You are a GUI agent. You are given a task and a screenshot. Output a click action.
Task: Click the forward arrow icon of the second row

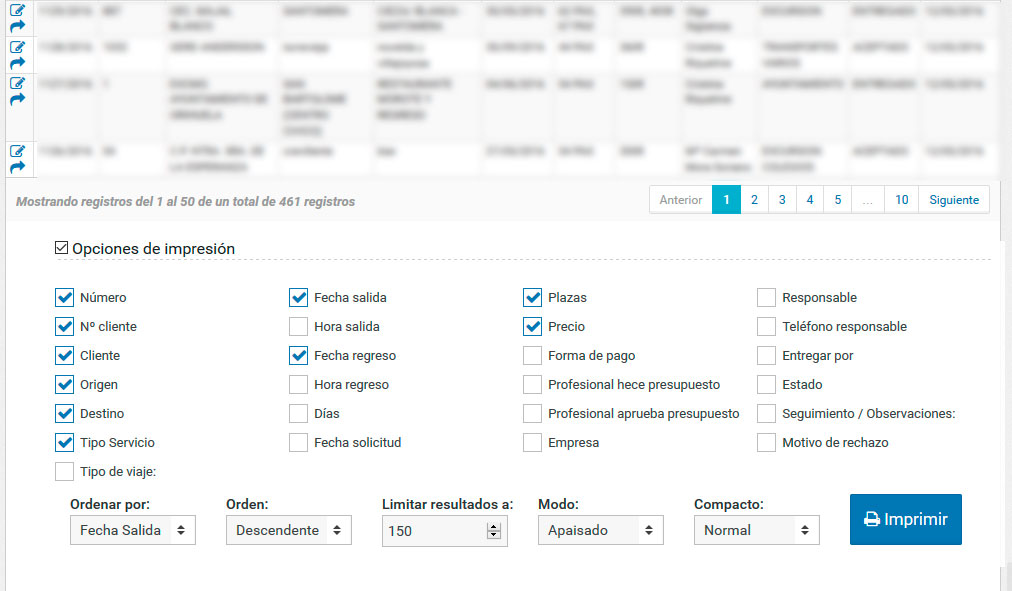pos(17,63)
